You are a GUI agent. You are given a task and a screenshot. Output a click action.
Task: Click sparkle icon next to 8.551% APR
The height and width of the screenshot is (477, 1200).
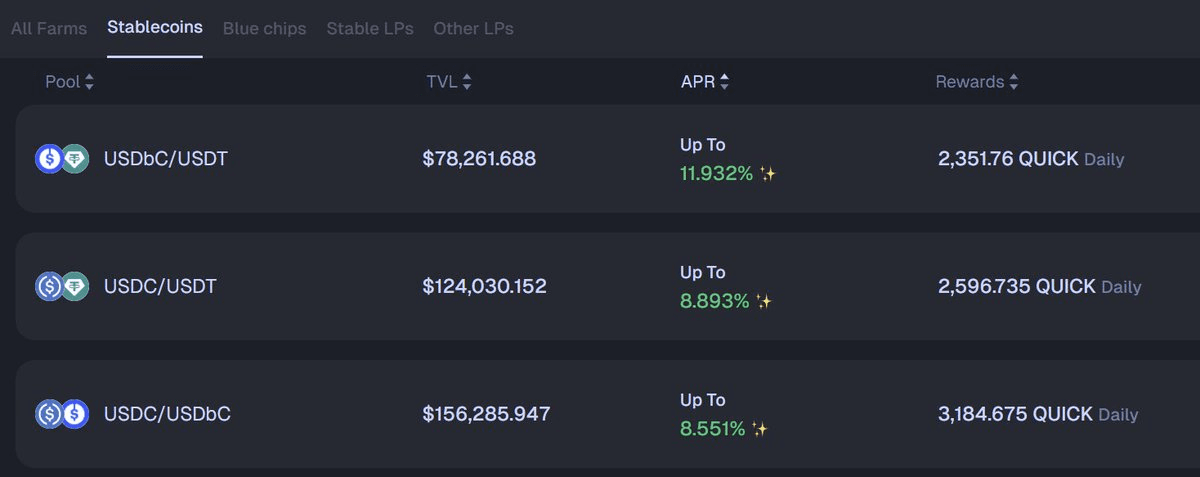[x=760, y=429]
